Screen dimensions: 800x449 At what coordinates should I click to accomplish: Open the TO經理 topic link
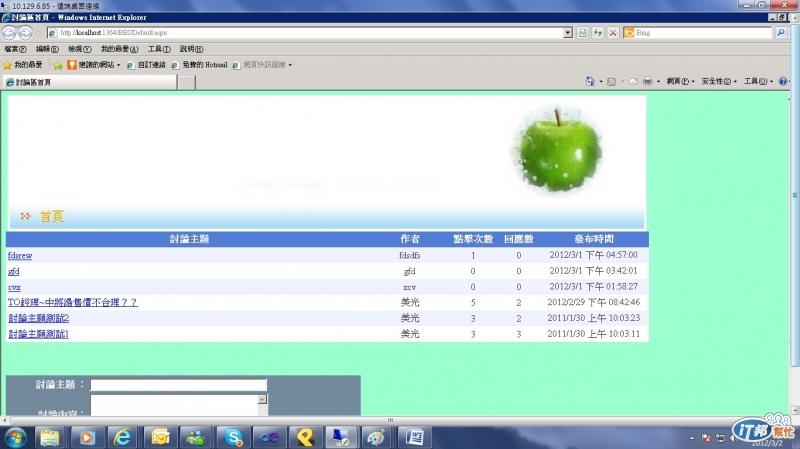point(72,303)
